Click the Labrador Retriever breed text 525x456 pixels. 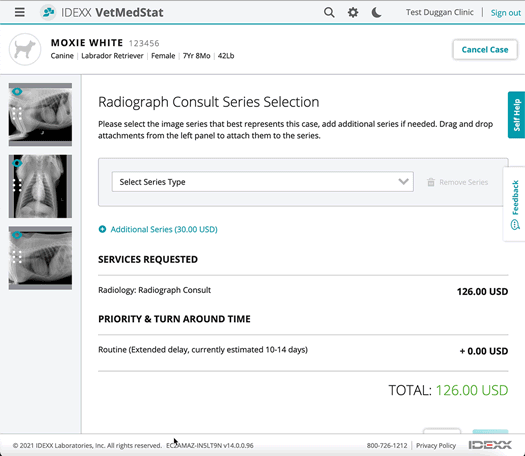point(112,56)
